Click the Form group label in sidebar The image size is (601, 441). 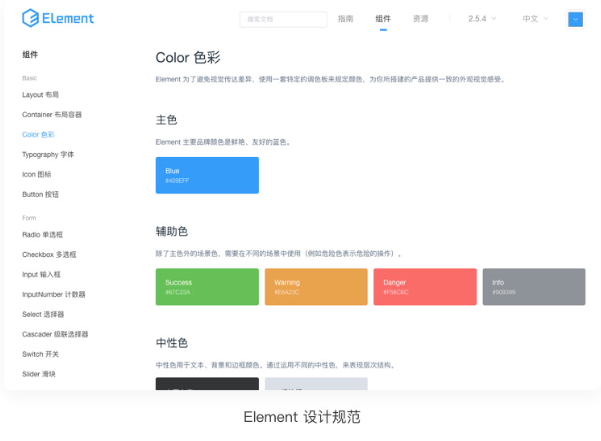[x=29, y=218]
